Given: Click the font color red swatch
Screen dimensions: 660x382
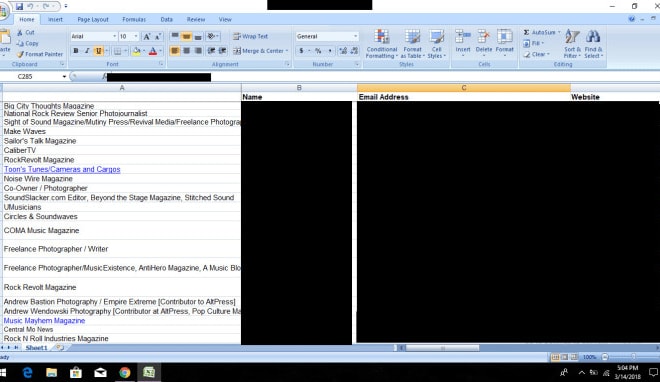Looking at the screenshot, I should click(x=153, y=51).
